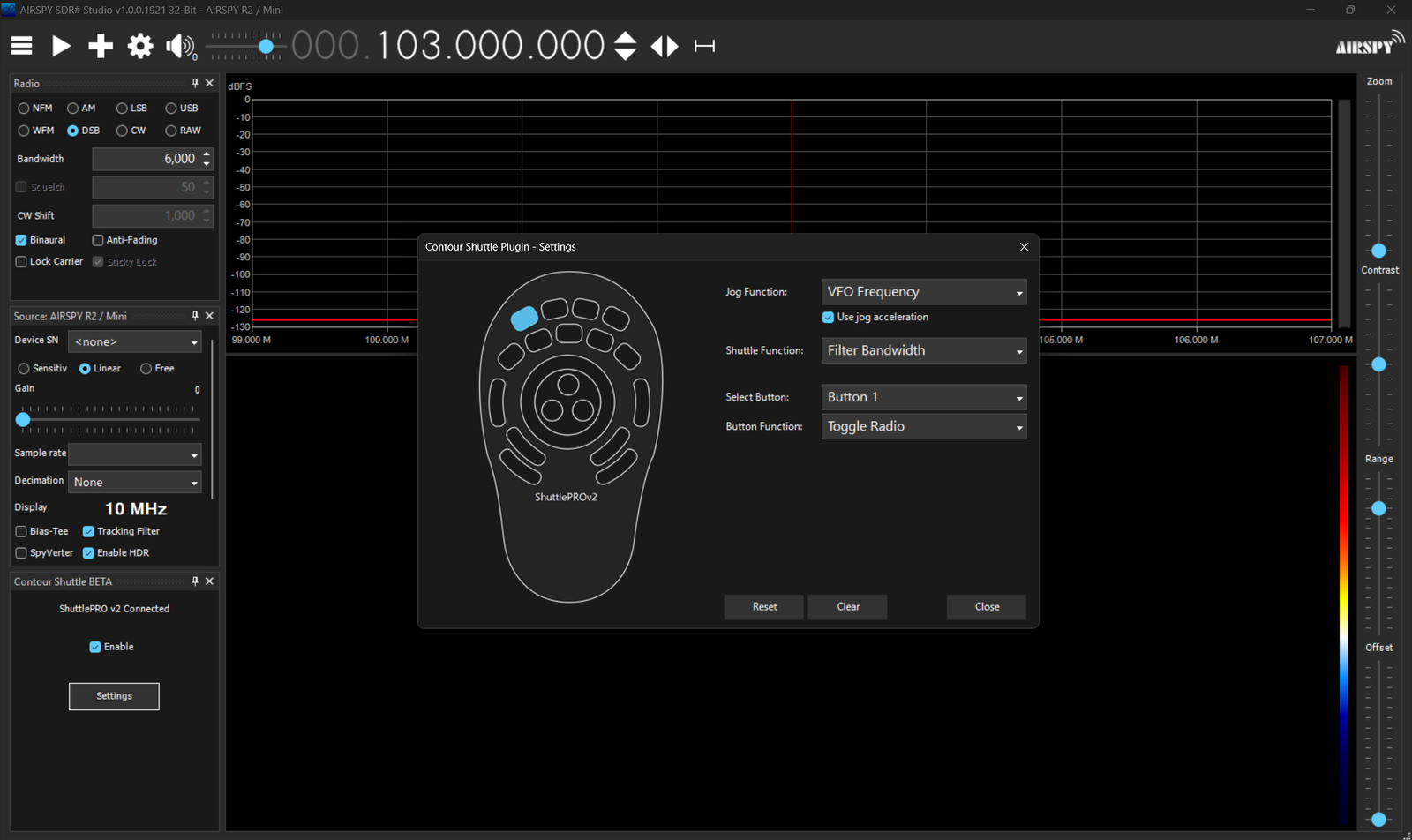Image resolution: width=1412 pixels, height=840 pixels.
Task: Click the Gain slider handle
Action: [x=23, y=420]
